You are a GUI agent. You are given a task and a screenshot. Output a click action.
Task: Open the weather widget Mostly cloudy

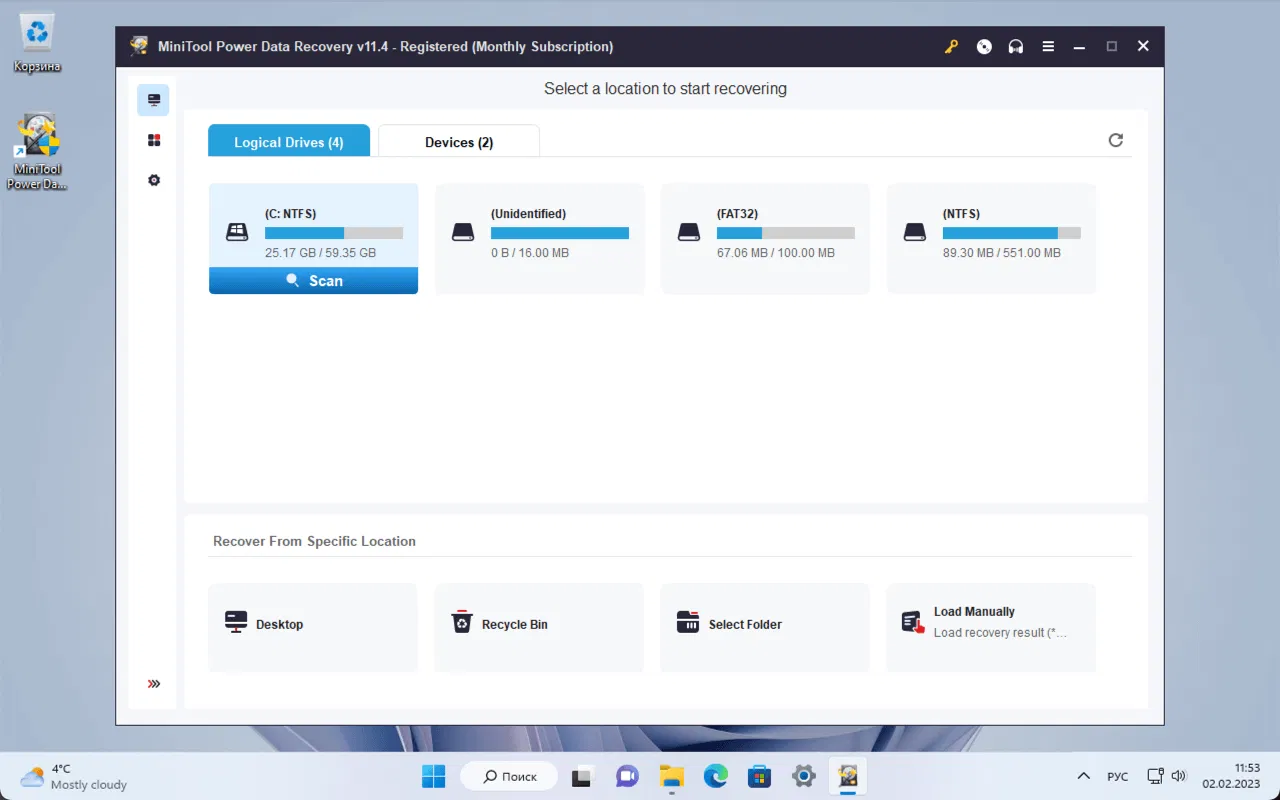(x=75, y=776)
